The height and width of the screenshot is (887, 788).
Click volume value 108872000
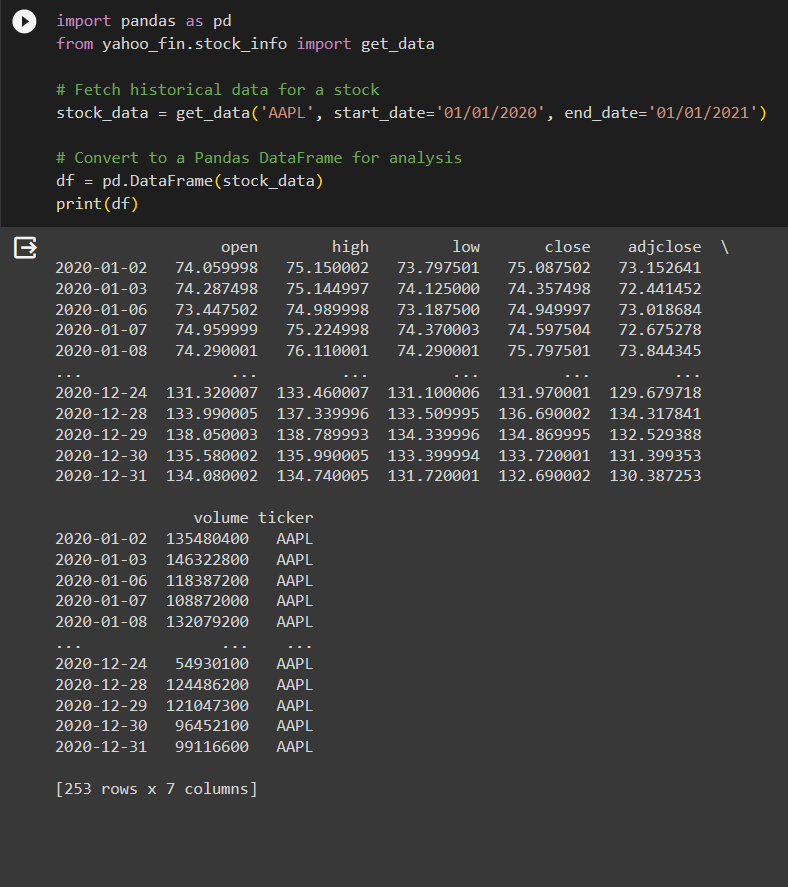pos(207,601)
